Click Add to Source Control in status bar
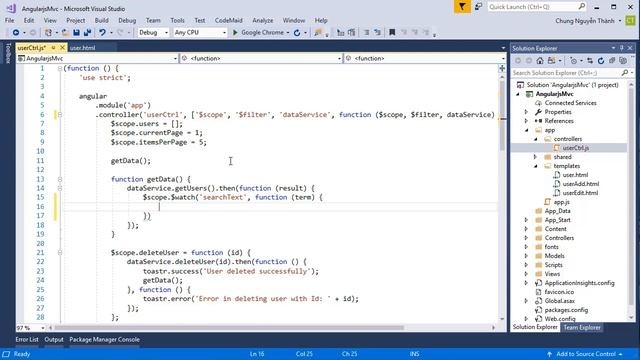 tap(585, 354)
